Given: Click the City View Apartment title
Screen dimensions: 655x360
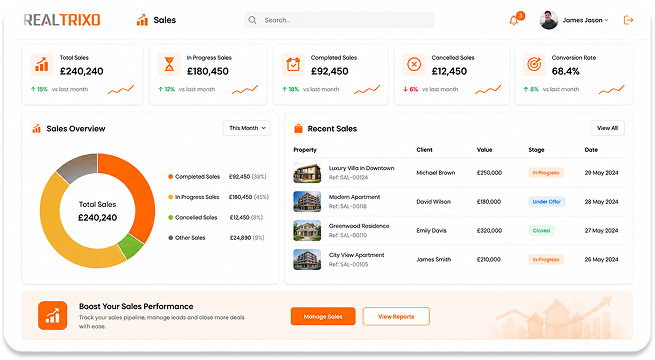Looking at the screenshot, I should (356, 255).
